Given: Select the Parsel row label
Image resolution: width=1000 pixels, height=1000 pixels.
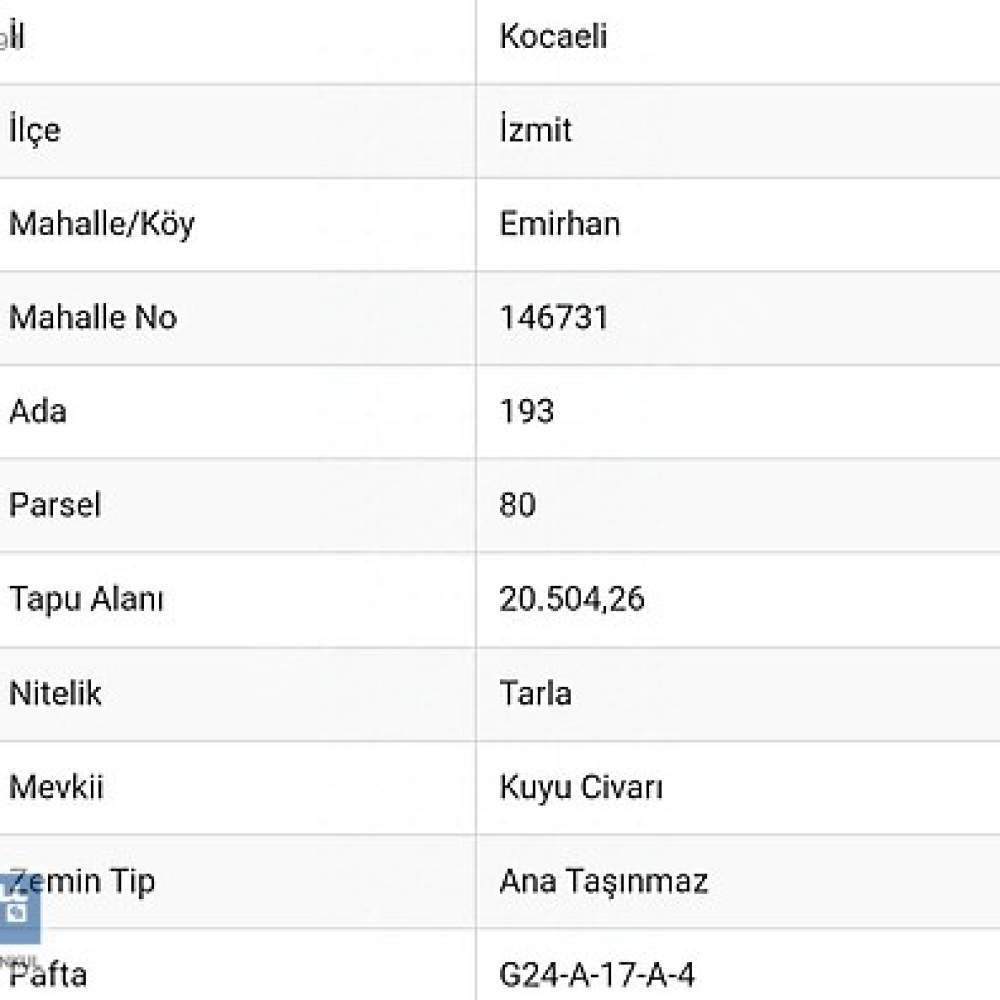Looking at the screenshot, I should (55, 505).
